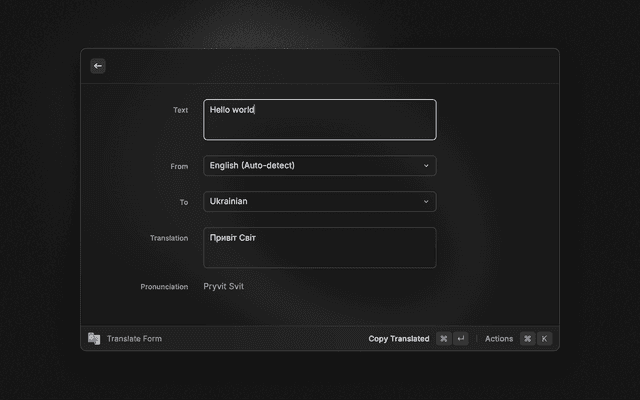Viewport: 640px width, 400px height.
Task: Click the chevron on English (Auto-detect) field
Action: point(426,165)
